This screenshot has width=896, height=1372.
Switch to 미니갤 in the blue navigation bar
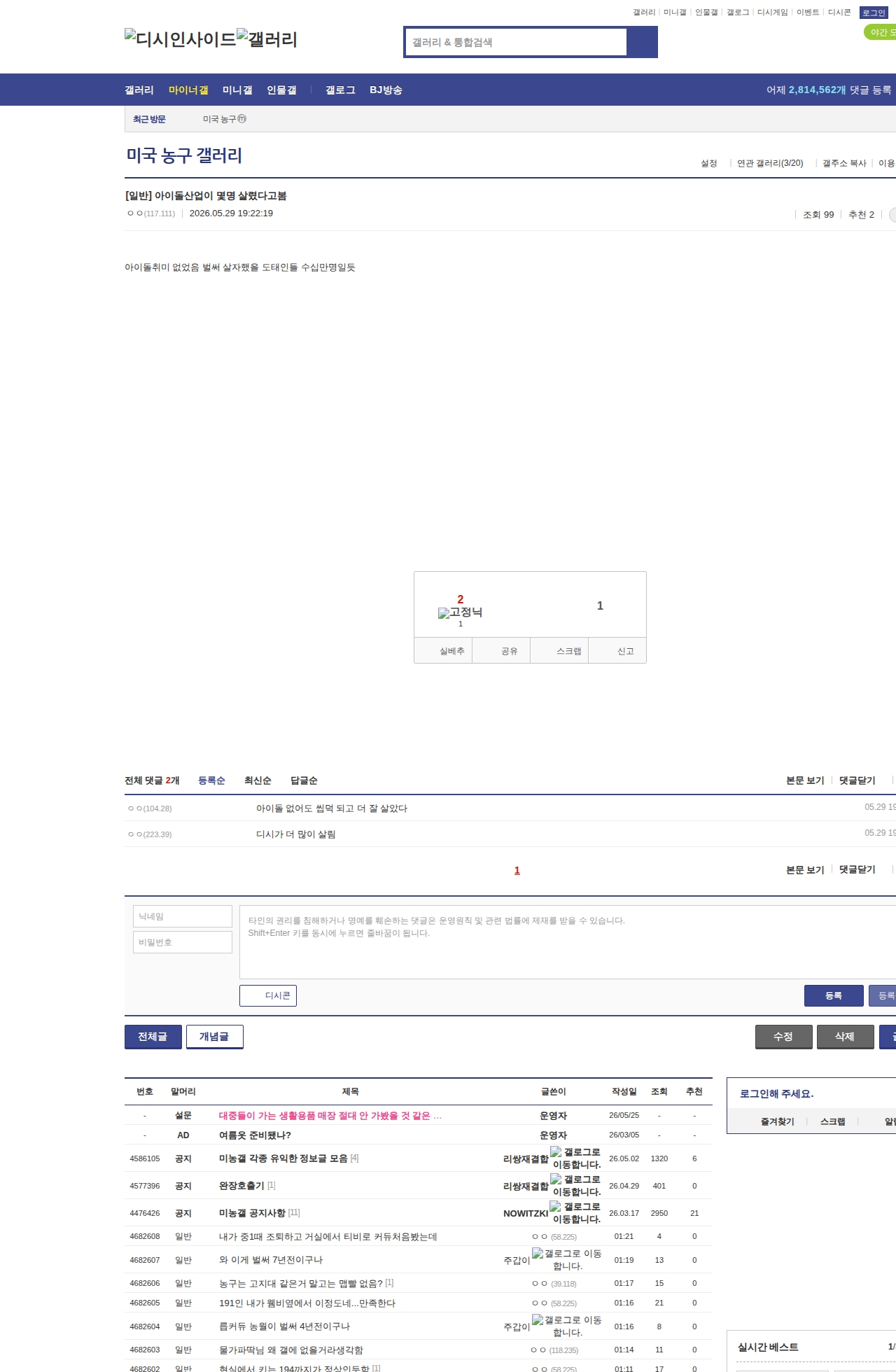(237, 90)
